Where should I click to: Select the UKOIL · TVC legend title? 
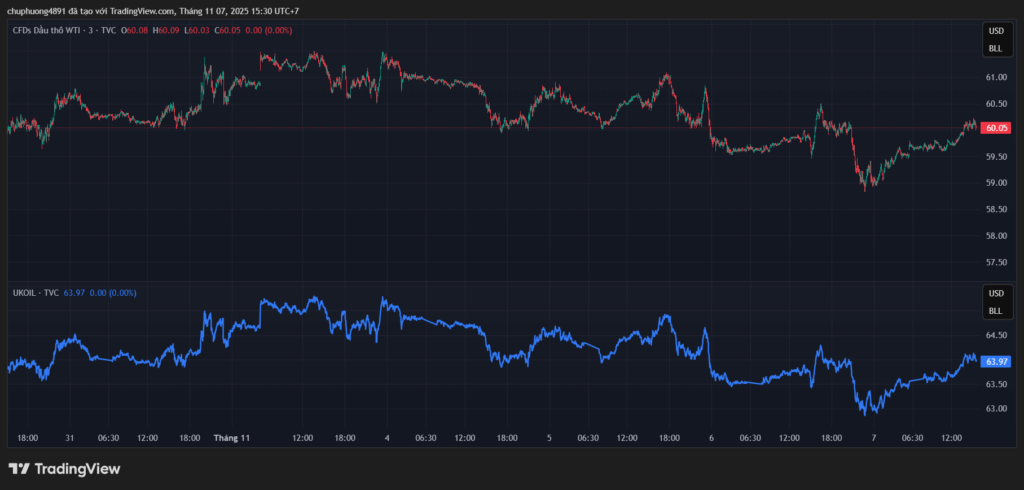35,293
